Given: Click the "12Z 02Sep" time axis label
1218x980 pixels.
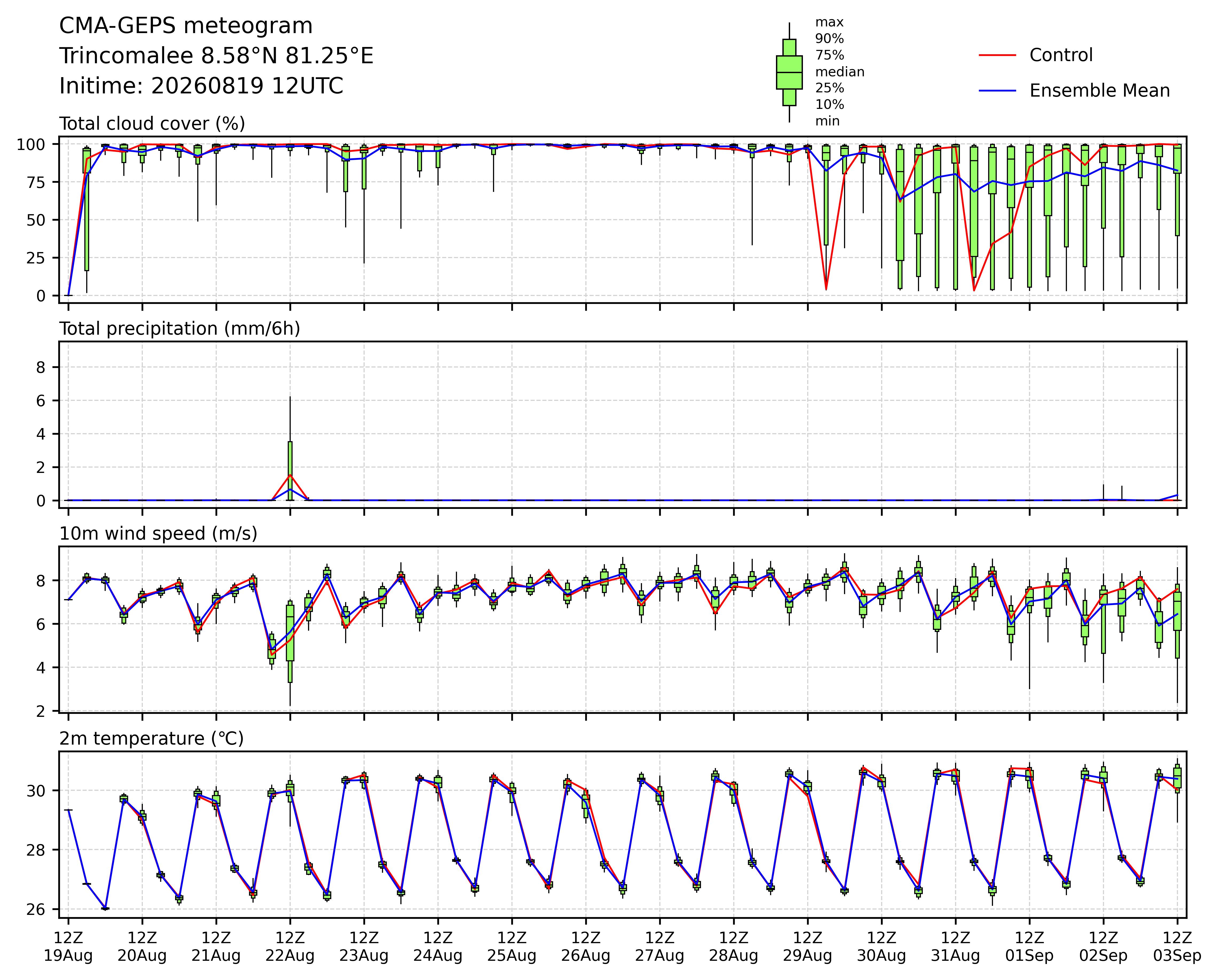Looking at the screenshot, I should tap(1103, 947).
